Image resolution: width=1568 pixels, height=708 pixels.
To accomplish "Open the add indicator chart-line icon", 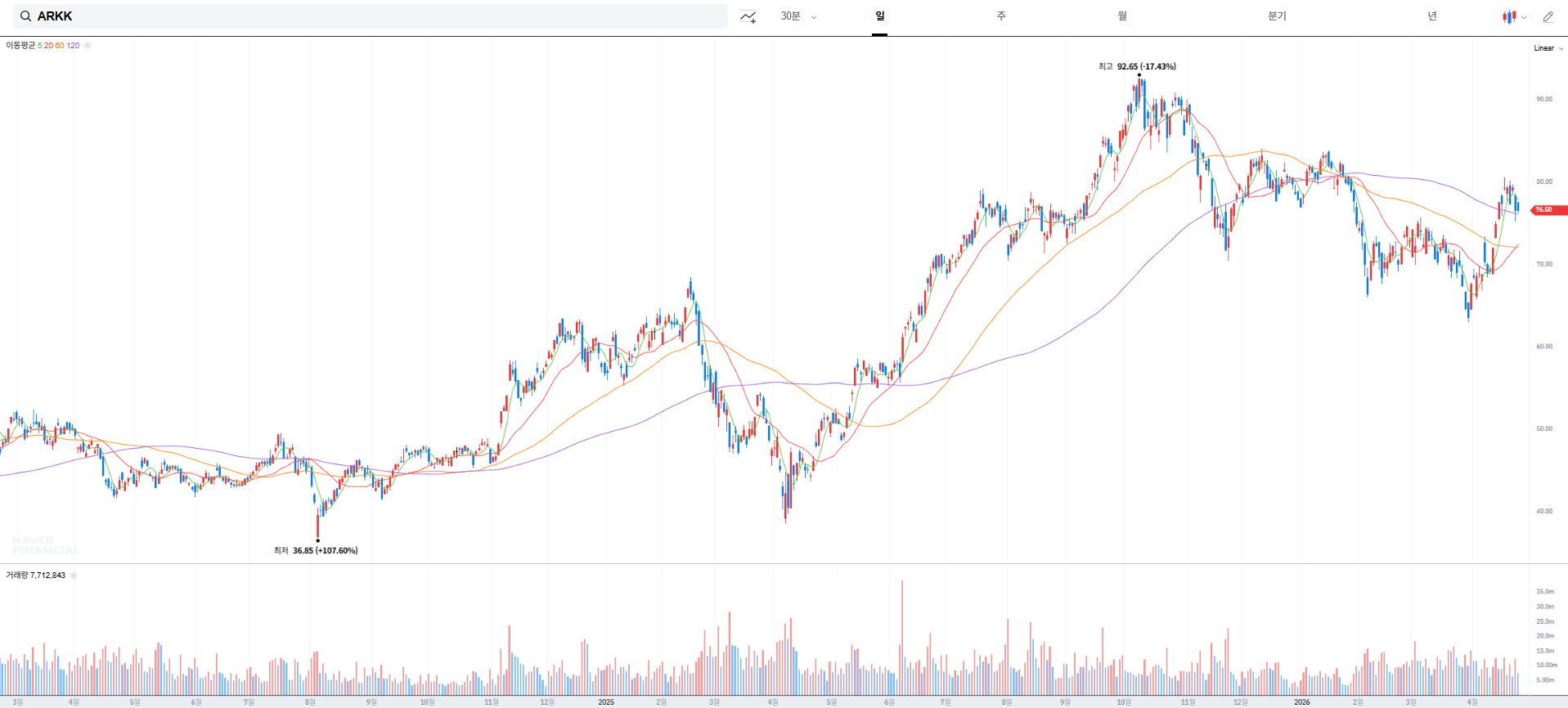I will click(x=748, y=16).
